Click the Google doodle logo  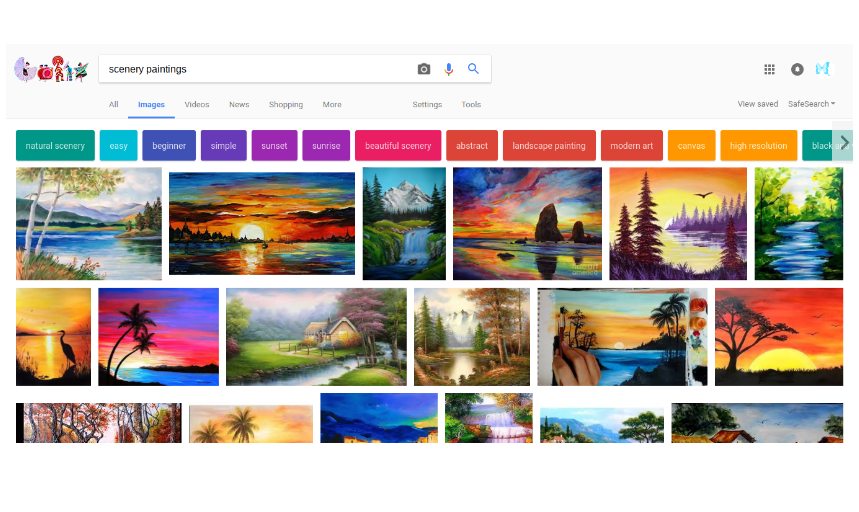click(x=51, y=69)
